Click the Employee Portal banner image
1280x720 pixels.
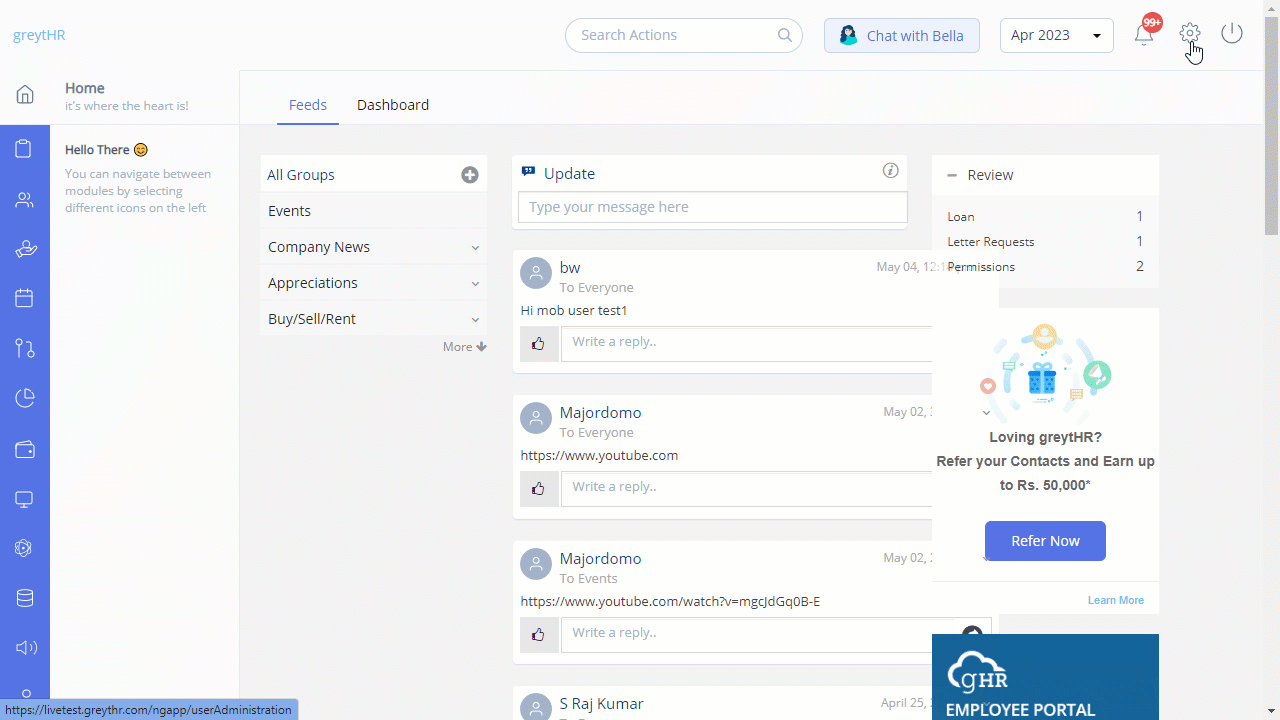tap(1045, 677)
